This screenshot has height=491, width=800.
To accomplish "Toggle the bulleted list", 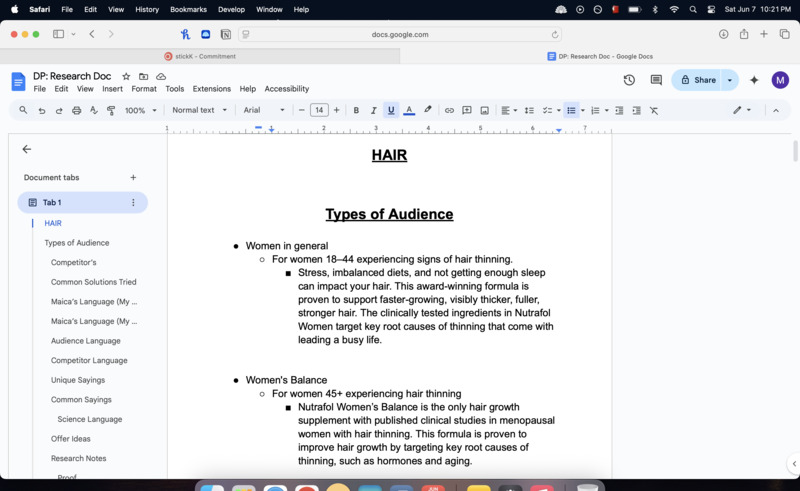I will 571,110.
